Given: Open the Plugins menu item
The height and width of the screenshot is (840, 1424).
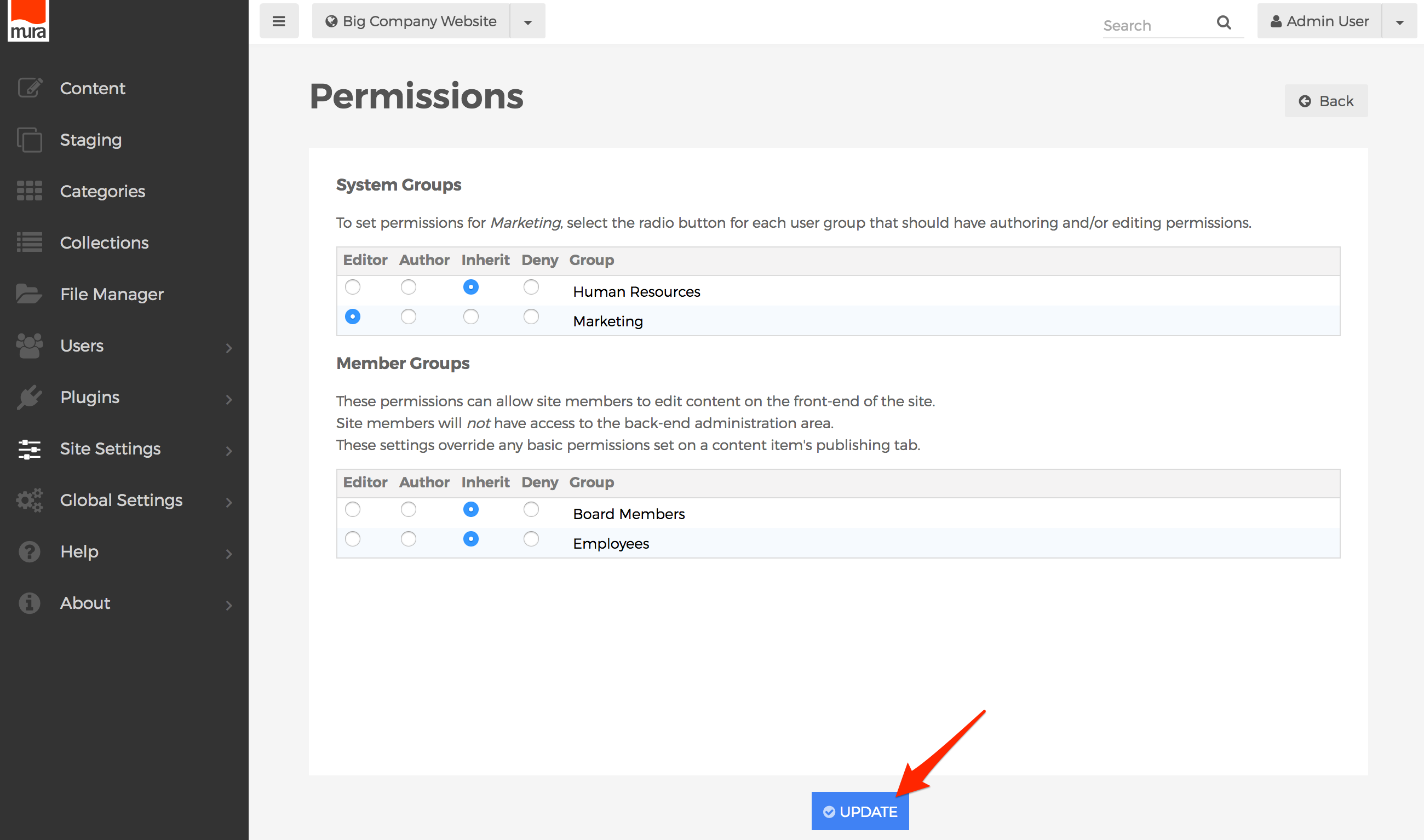Looking at the screenshot, I should [90, 398].
